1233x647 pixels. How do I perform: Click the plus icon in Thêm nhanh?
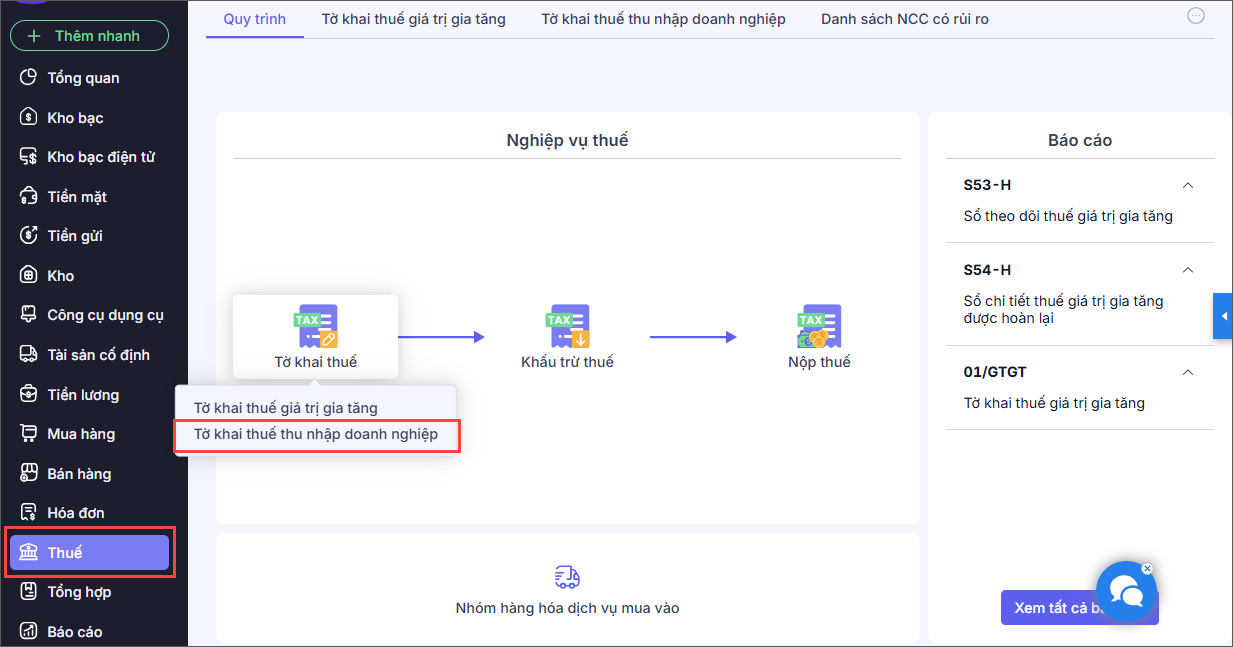35,36
